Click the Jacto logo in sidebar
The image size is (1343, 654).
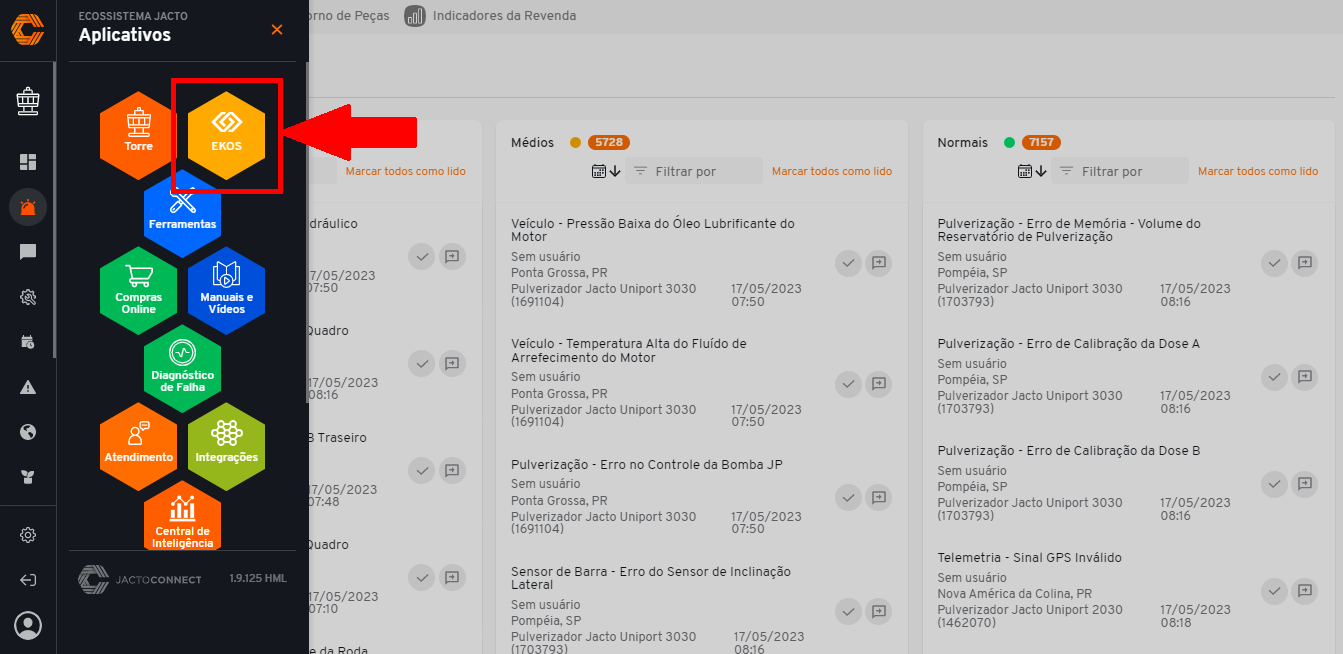pos(28,28)
